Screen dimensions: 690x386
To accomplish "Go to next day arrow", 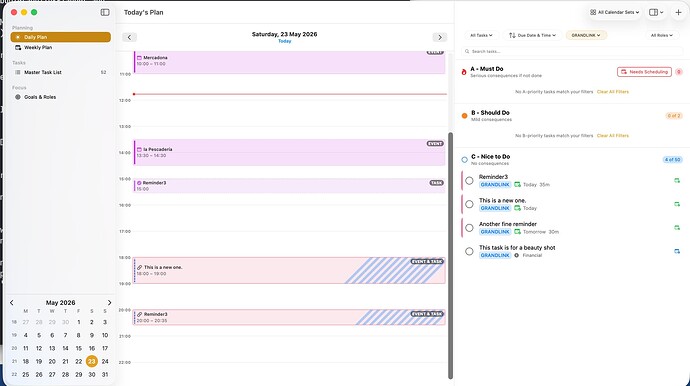I will coord(440,37).
